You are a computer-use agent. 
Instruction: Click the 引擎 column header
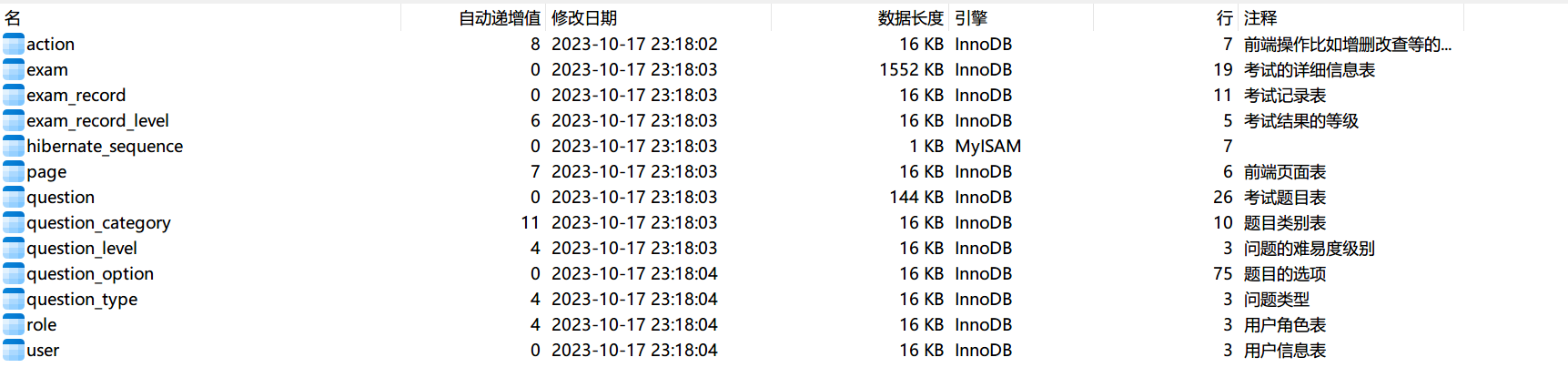point(971,18)
